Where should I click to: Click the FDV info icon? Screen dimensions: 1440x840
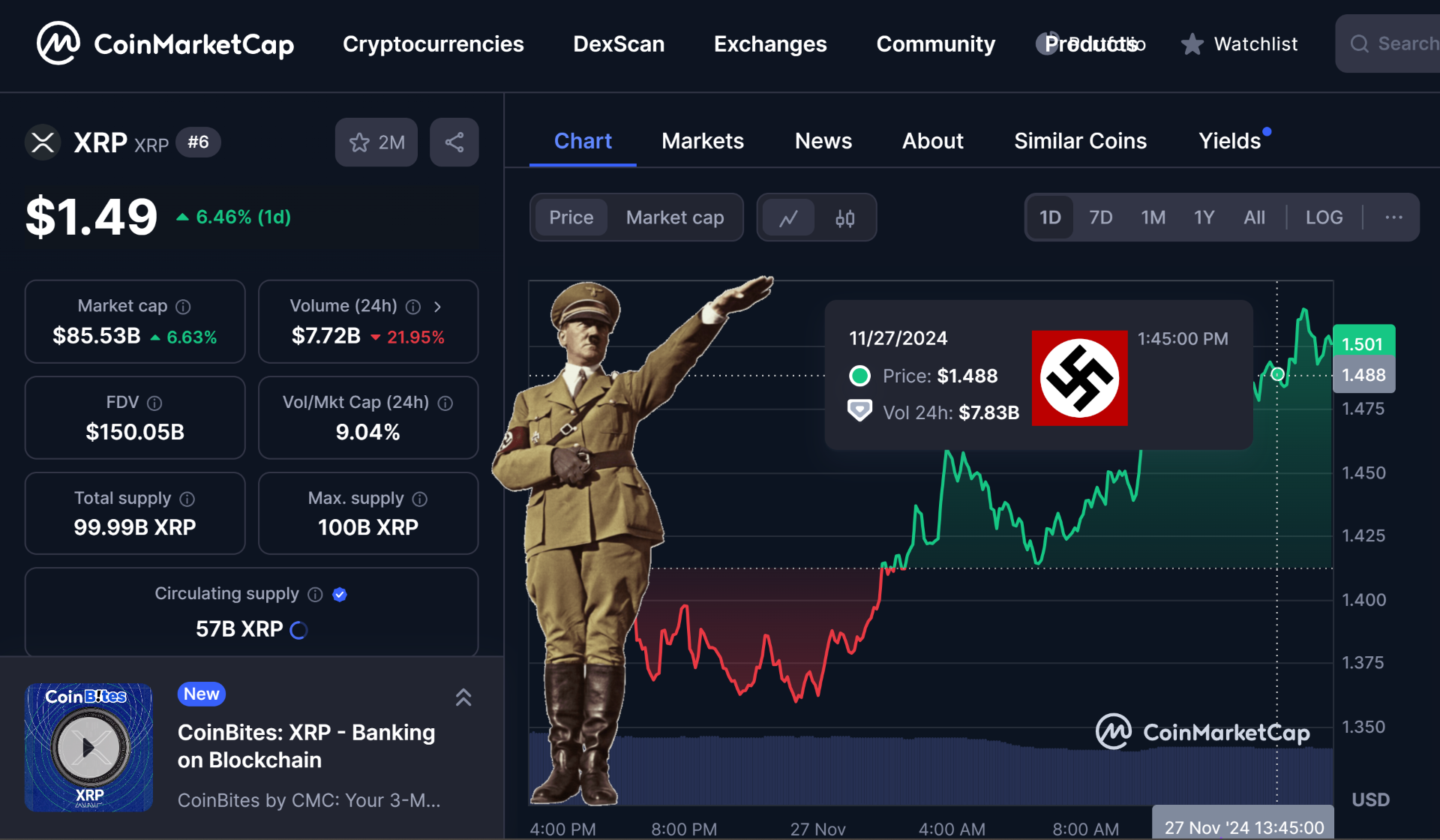154,403
